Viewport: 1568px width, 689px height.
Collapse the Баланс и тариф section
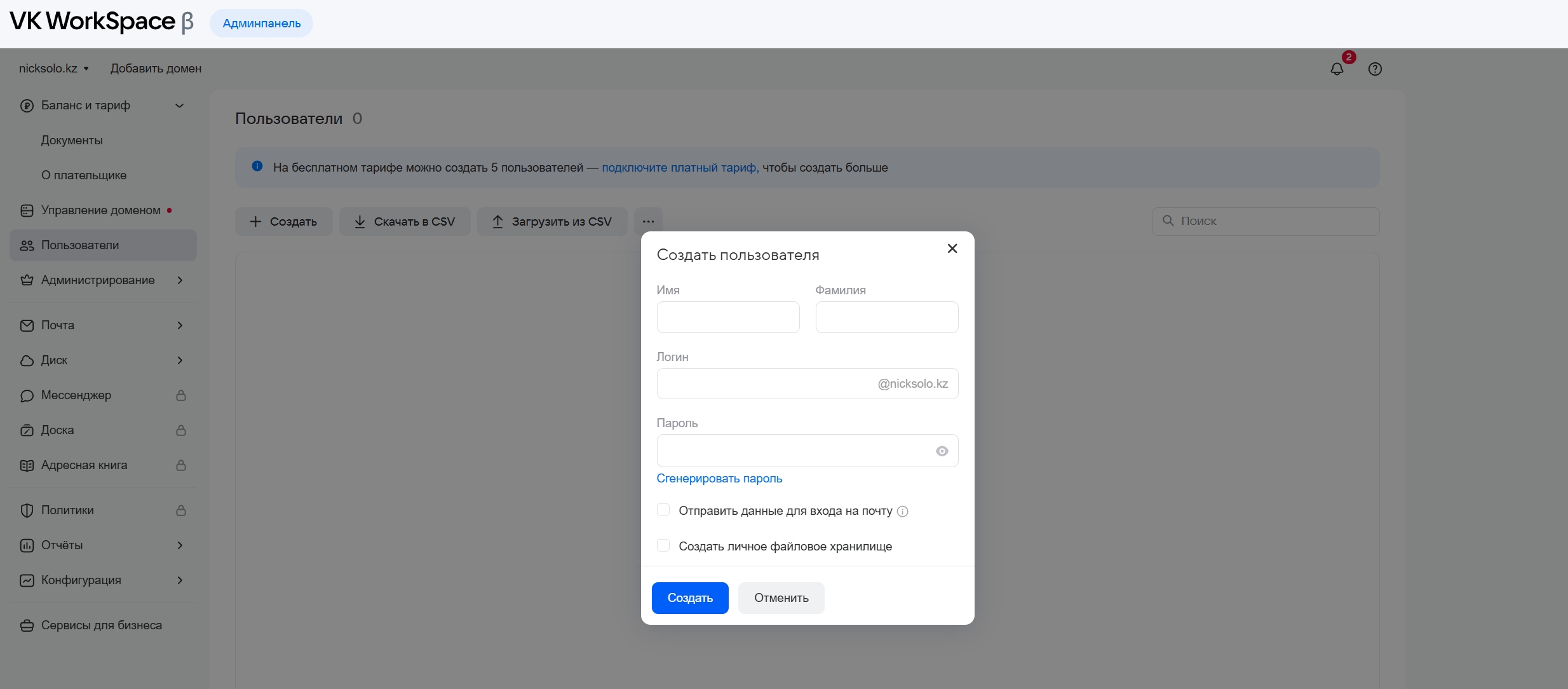coord(179,106)
